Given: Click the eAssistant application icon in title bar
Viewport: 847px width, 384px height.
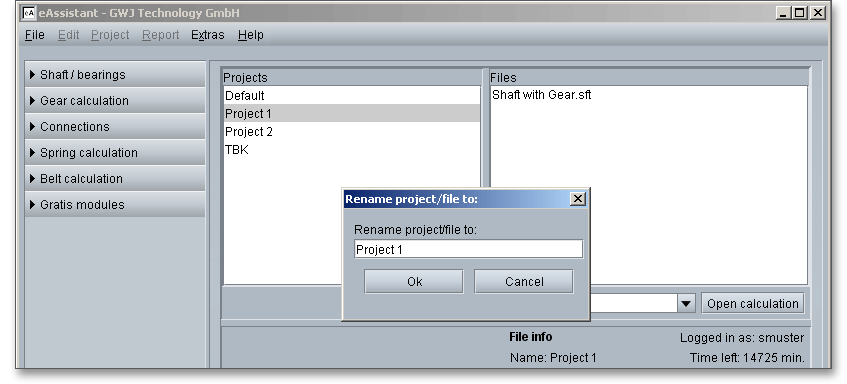Looking at the screenshot, I should pyautogui.click(x=29, y=13).
